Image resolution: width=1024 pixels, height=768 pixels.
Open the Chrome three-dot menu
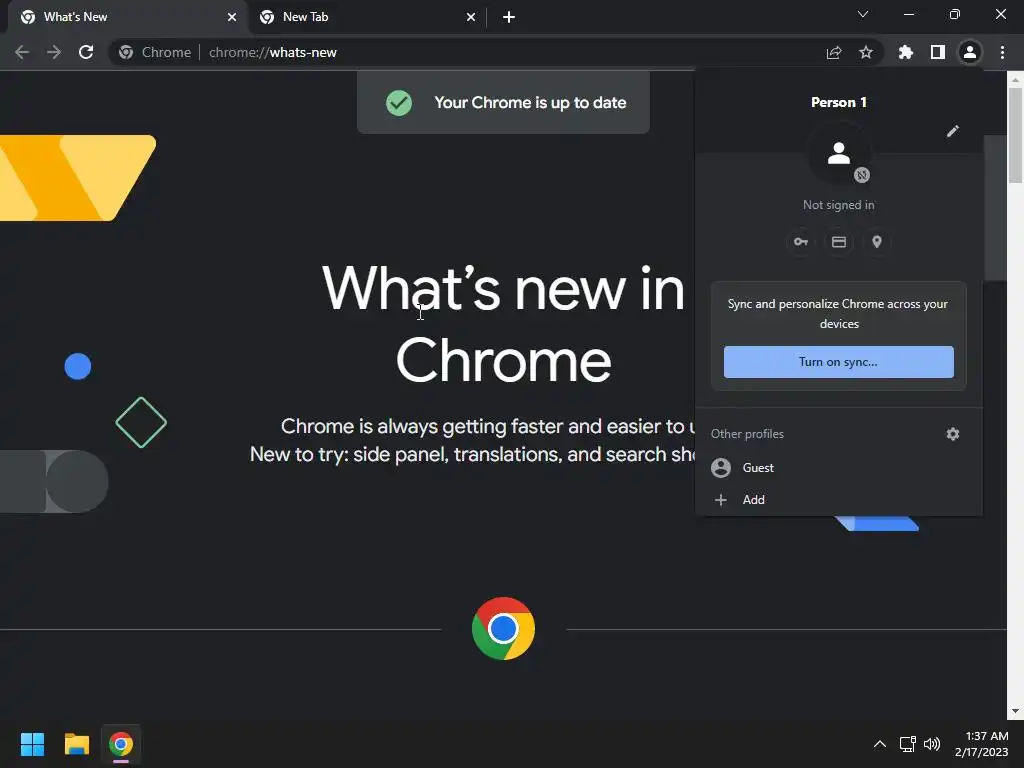1002,52
